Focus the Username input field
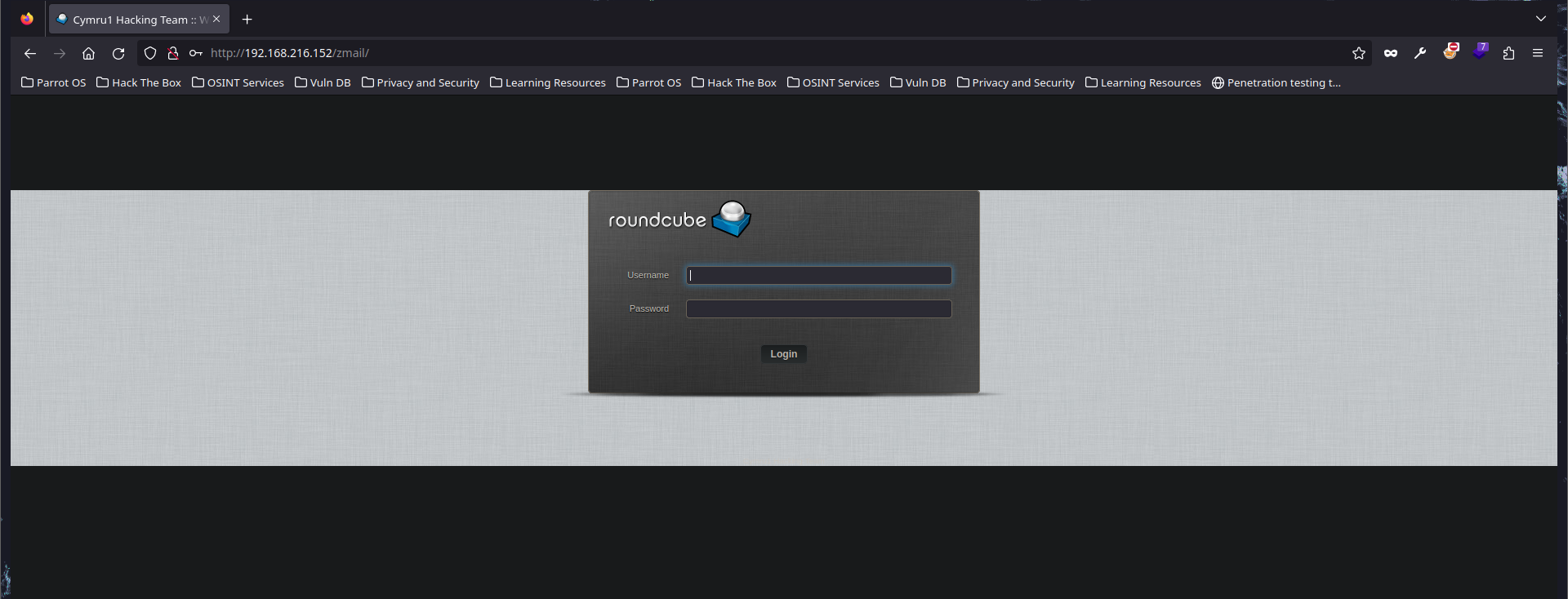Screen dimensions: 1568x599 pos(819,275)
